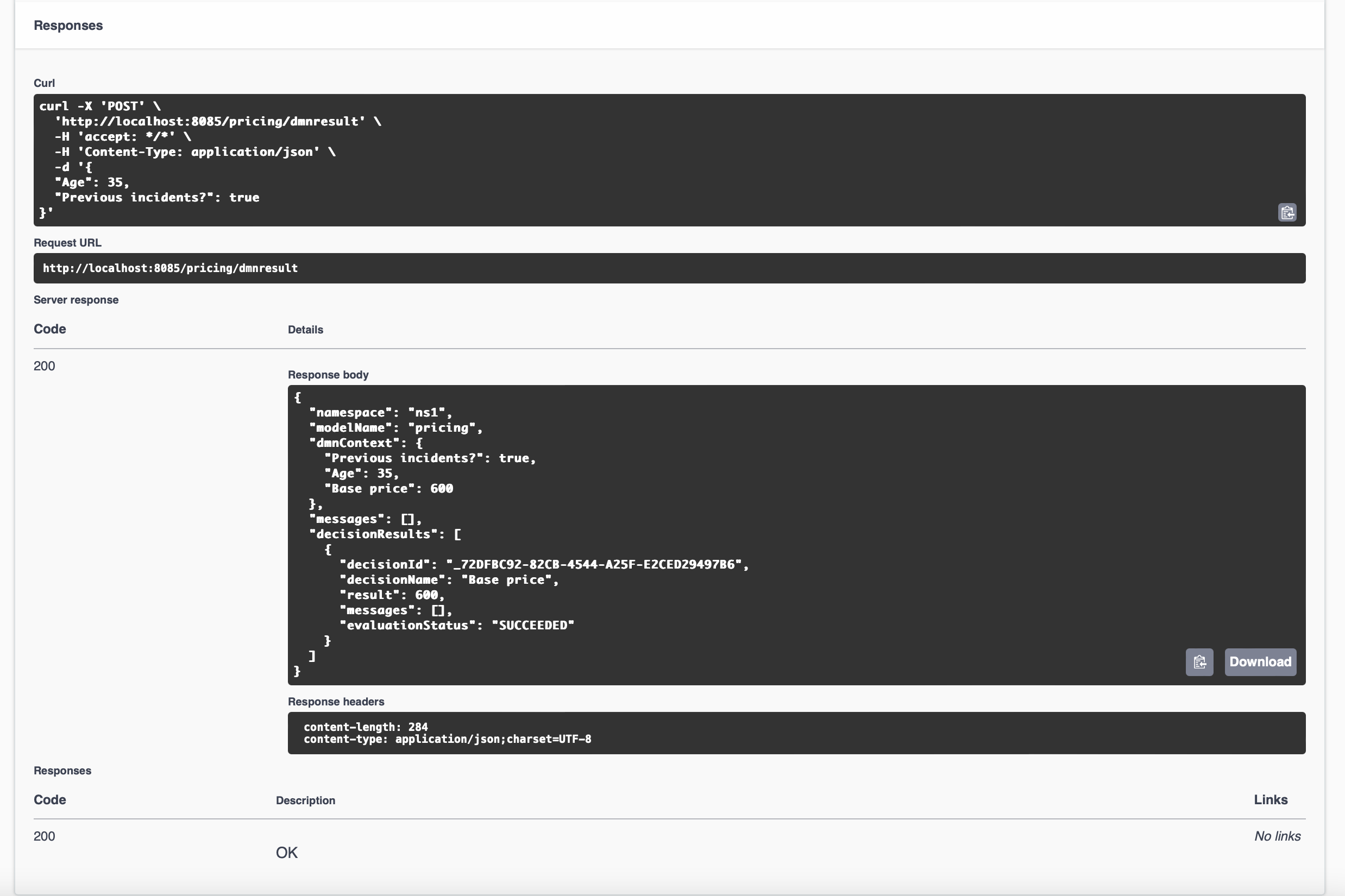Download the response body

(1260, 662)
